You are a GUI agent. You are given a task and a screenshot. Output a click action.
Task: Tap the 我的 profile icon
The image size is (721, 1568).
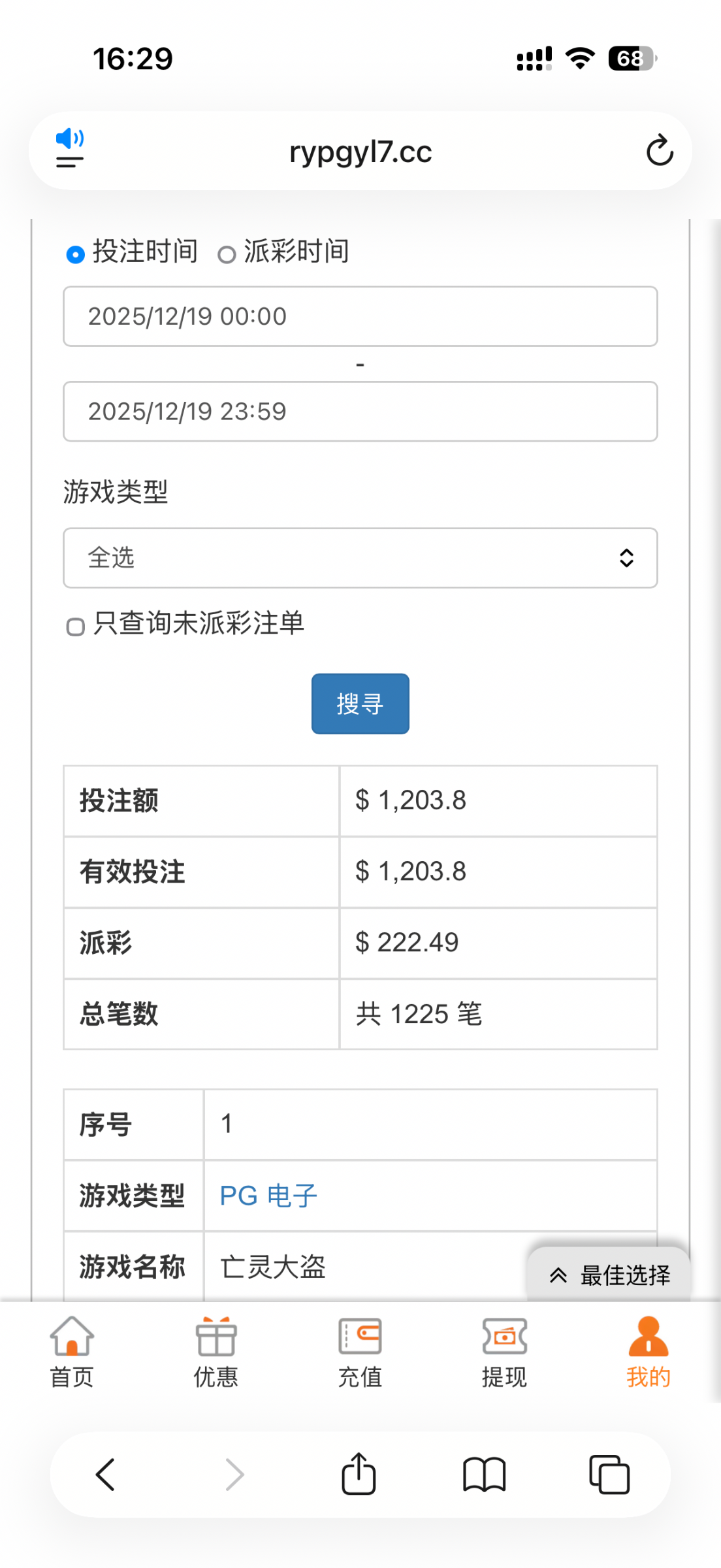pos(648,1337)
